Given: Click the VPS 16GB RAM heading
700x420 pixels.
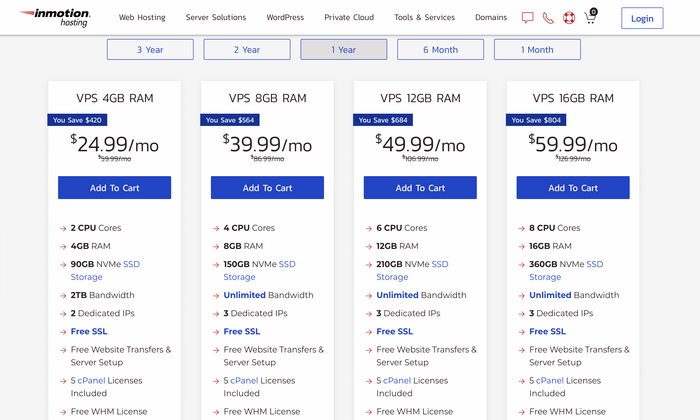Looking at the screenshot, I should 573,98.
